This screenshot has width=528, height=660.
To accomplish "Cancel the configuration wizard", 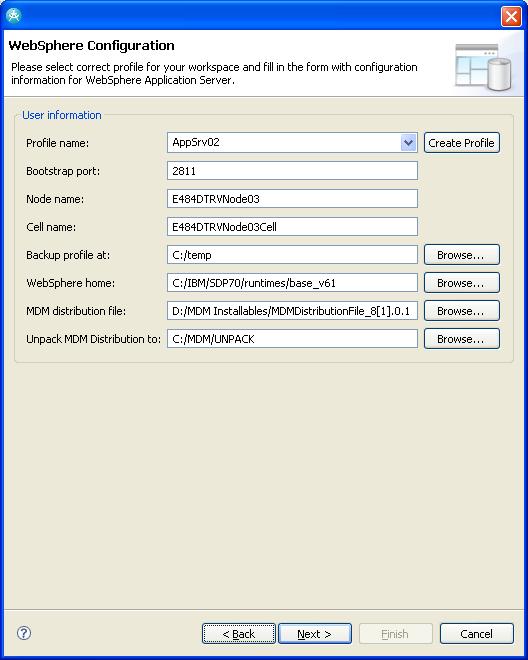I will pyautogui.click(x=477, y=633).
